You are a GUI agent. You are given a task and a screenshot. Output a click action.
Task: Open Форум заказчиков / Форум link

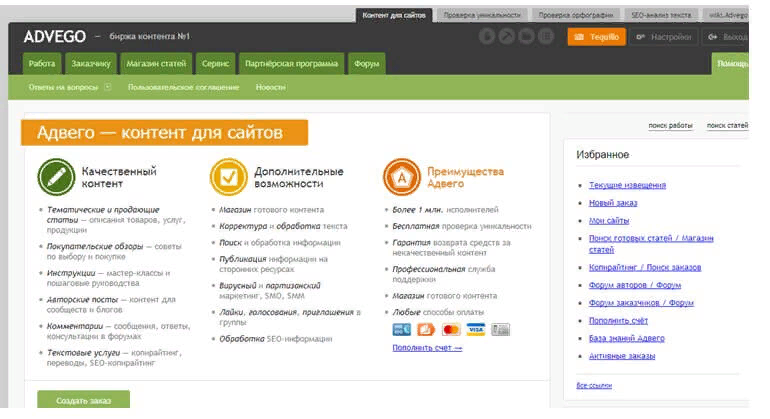(x=641, y=303)
